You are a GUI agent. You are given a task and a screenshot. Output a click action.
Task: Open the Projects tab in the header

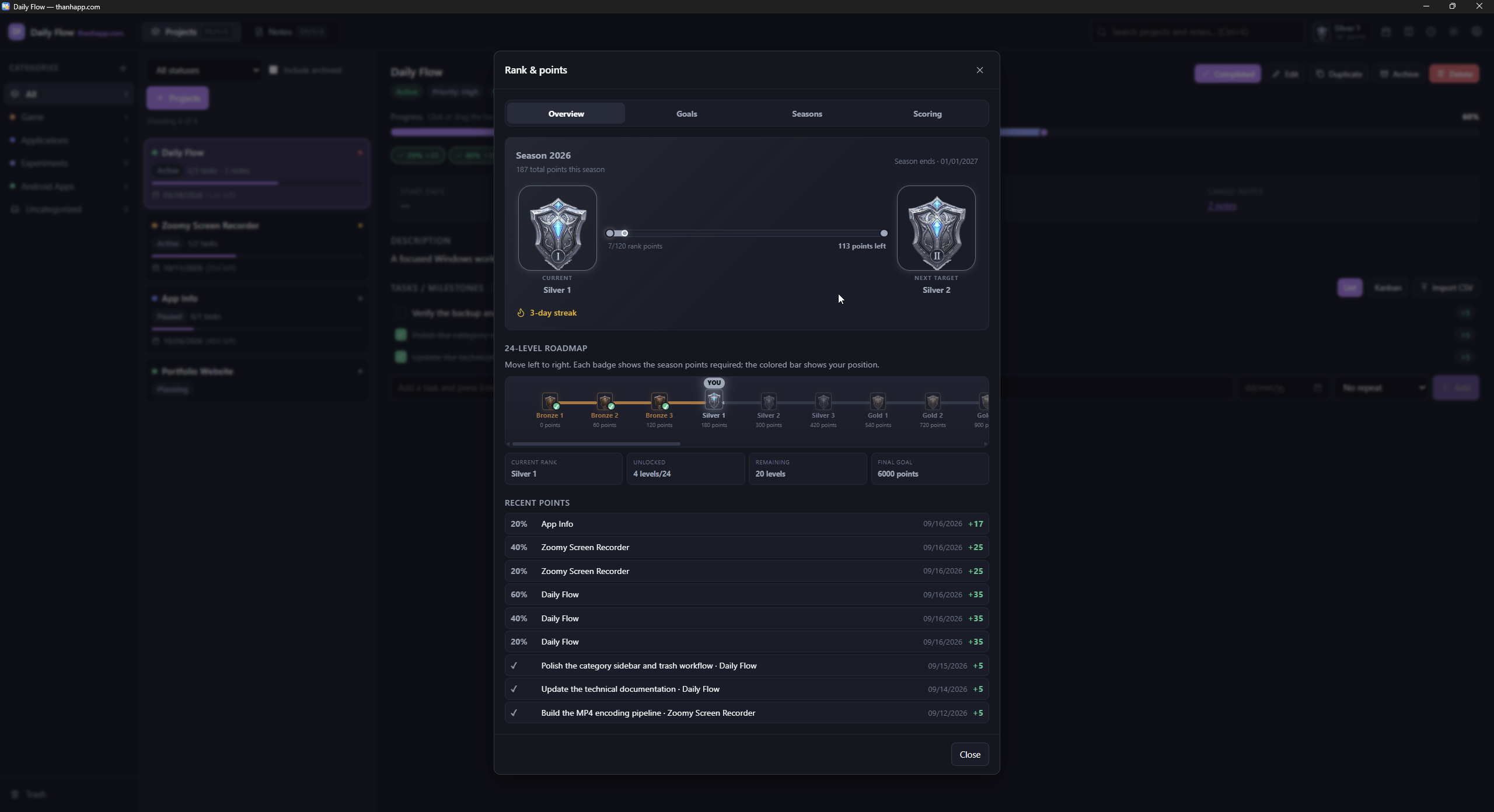pyautogui.click(x=191, y=32)
